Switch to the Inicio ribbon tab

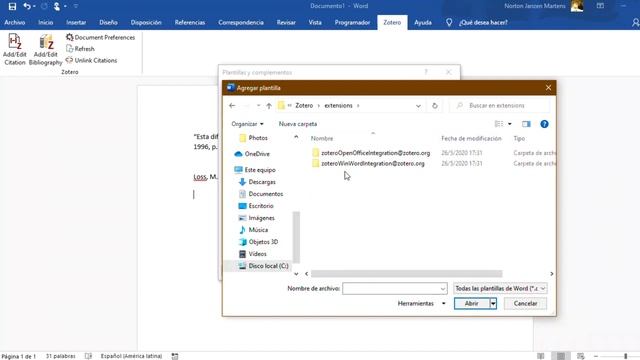tap(46, 22)
